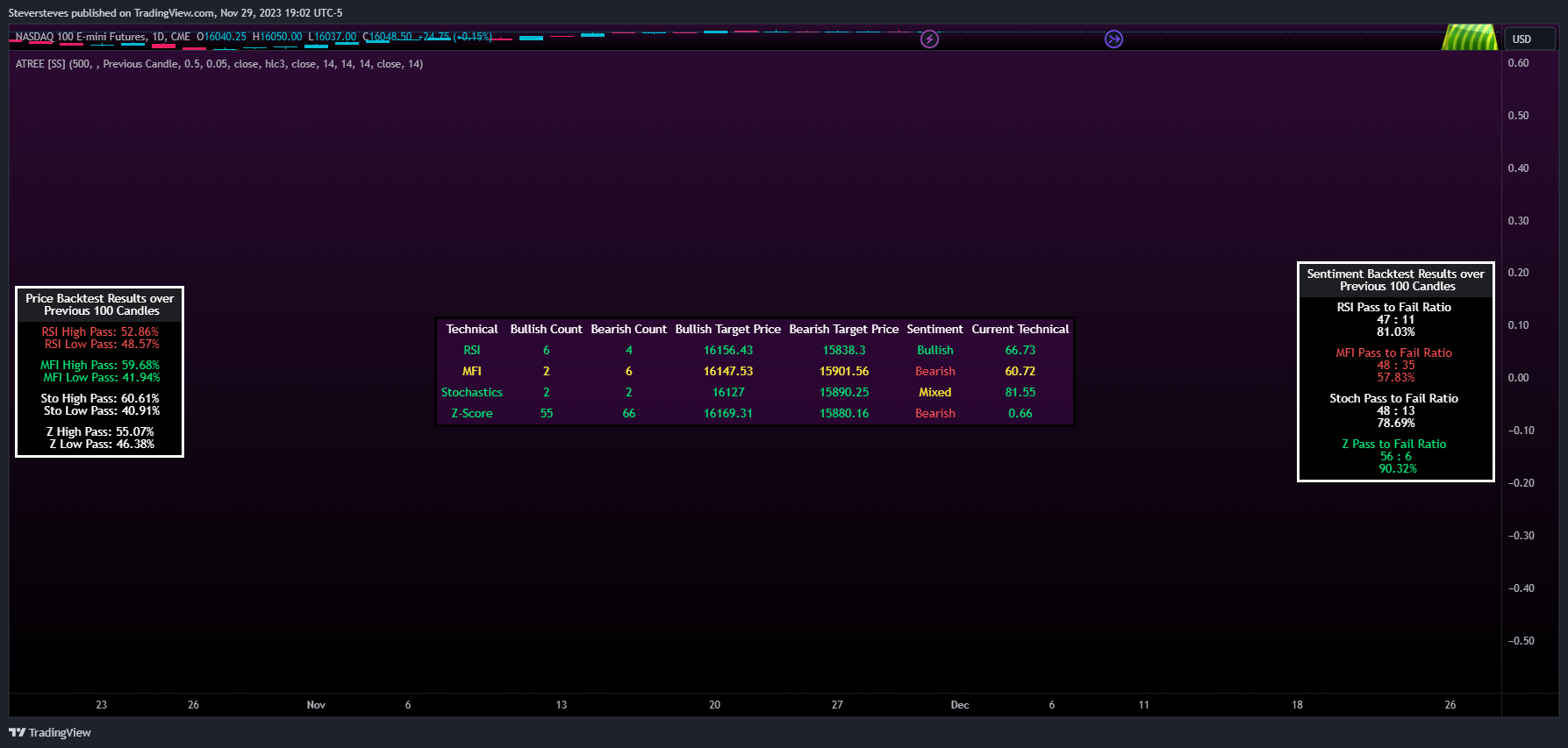
Task: Click Stochastics bullish target price 16127
Action: [728, 392]
